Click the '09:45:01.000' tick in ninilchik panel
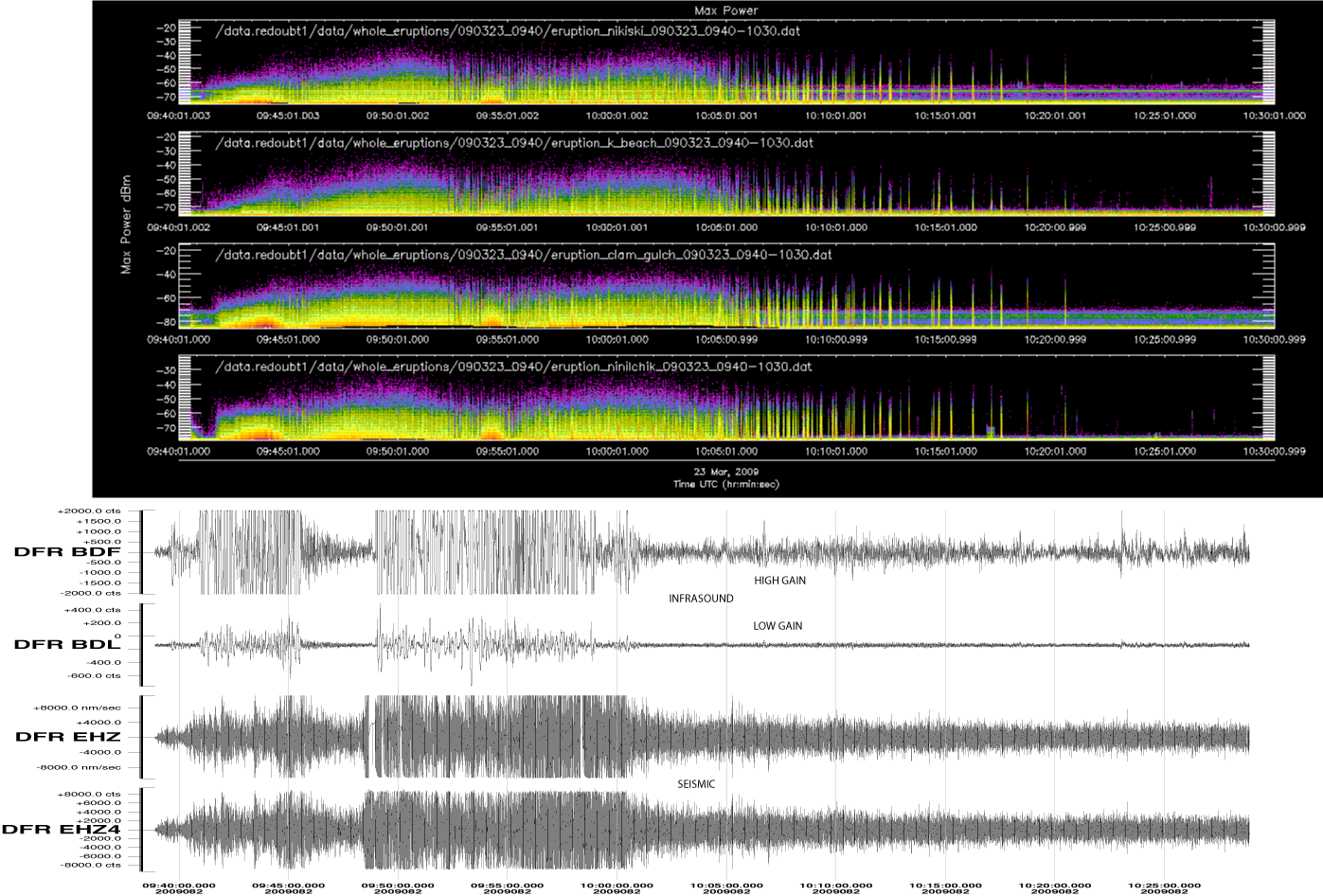Viewport: 1323px width, 896px height. 288,452
